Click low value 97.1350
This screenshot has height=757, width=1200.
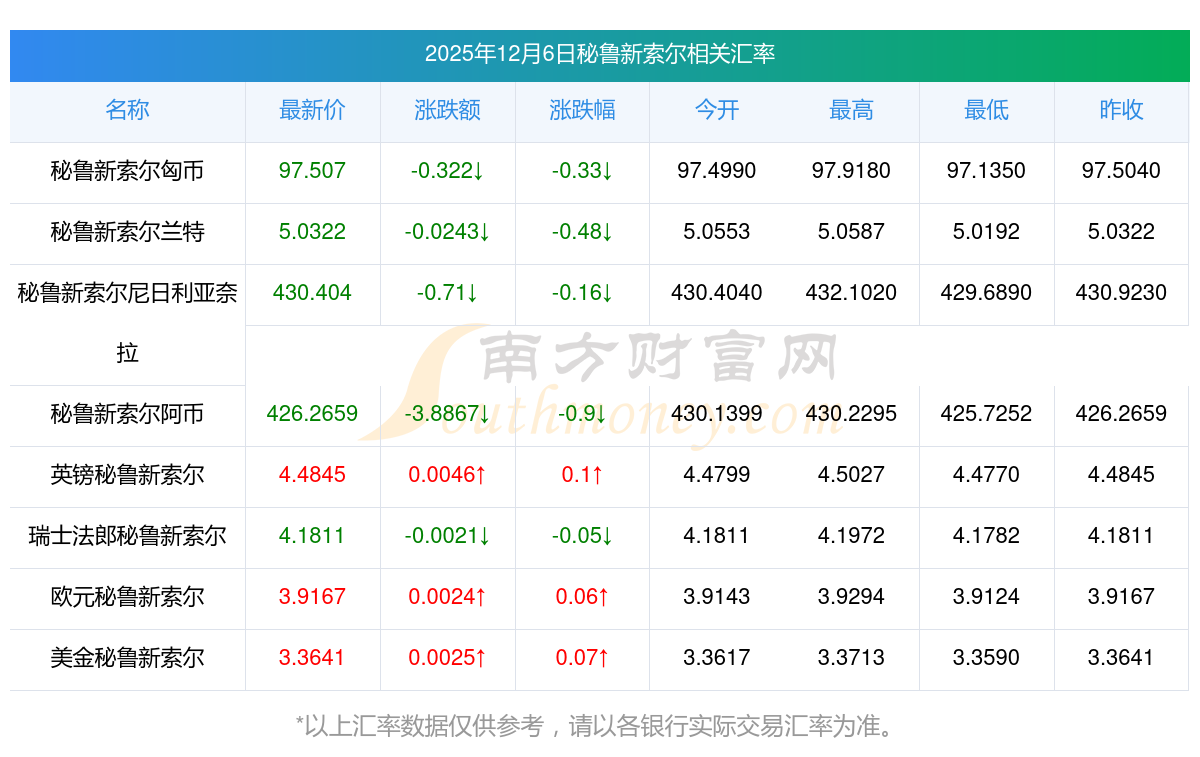(986, 171)
